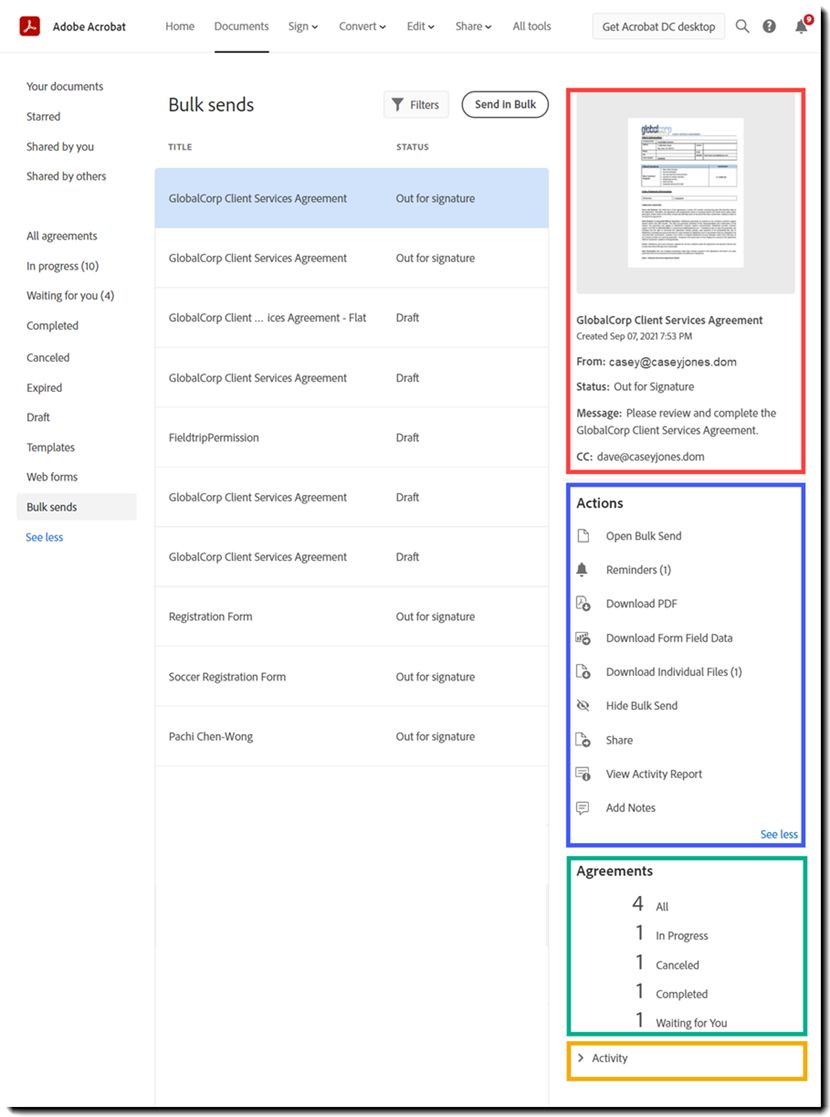Open the Filters button

coord(416,105)
